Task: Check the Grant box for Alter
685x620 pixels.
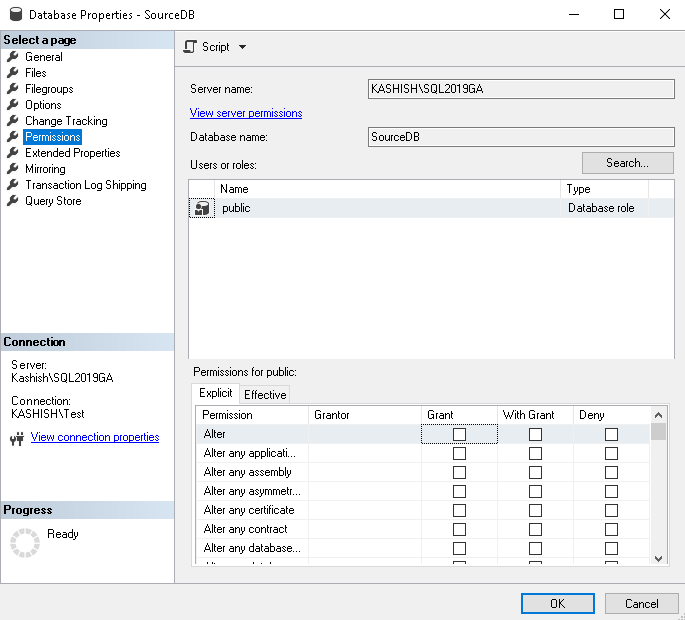Action: (459, 434)
